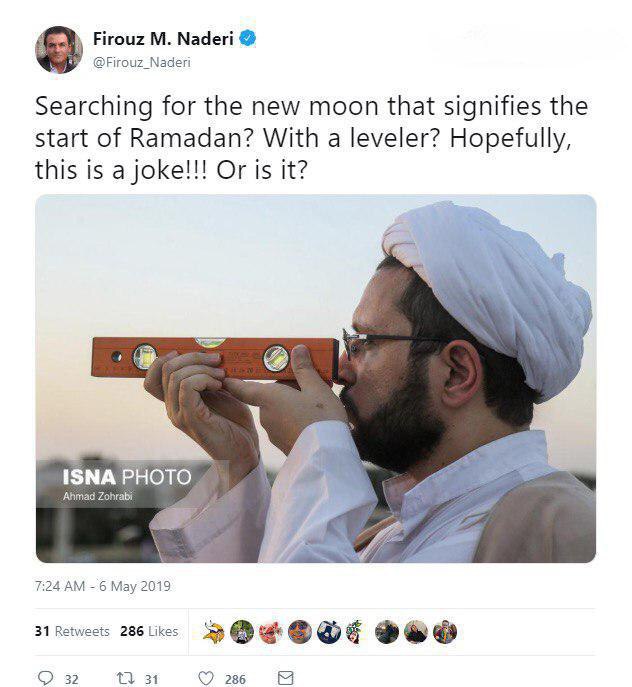Open the seventh liker avatar
This screenshot has height=687, width=632.
click(x=387, y=632)
